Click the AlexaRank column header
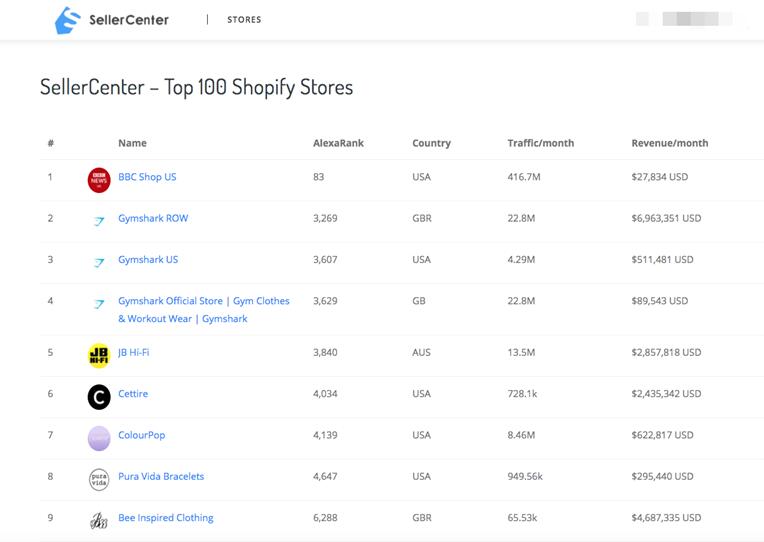 (x=338, y=143)
